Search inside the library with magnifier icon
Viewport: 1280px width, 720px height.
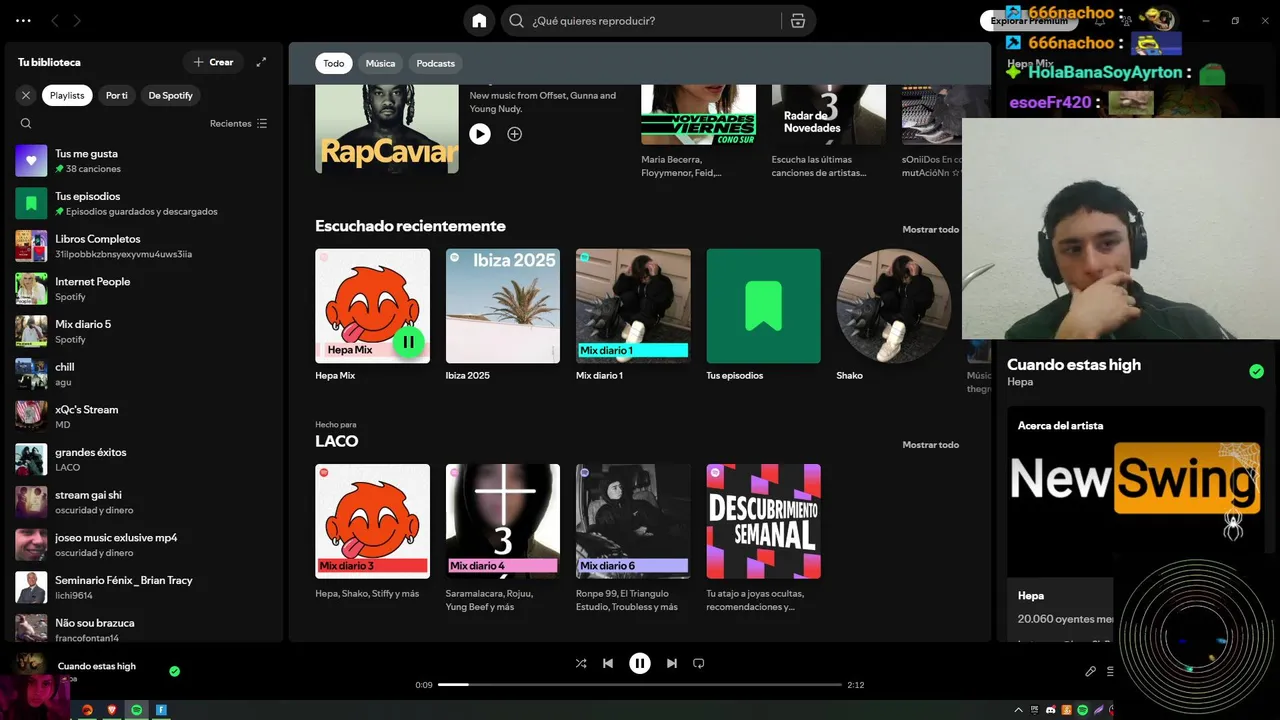(x=26, y=123)
